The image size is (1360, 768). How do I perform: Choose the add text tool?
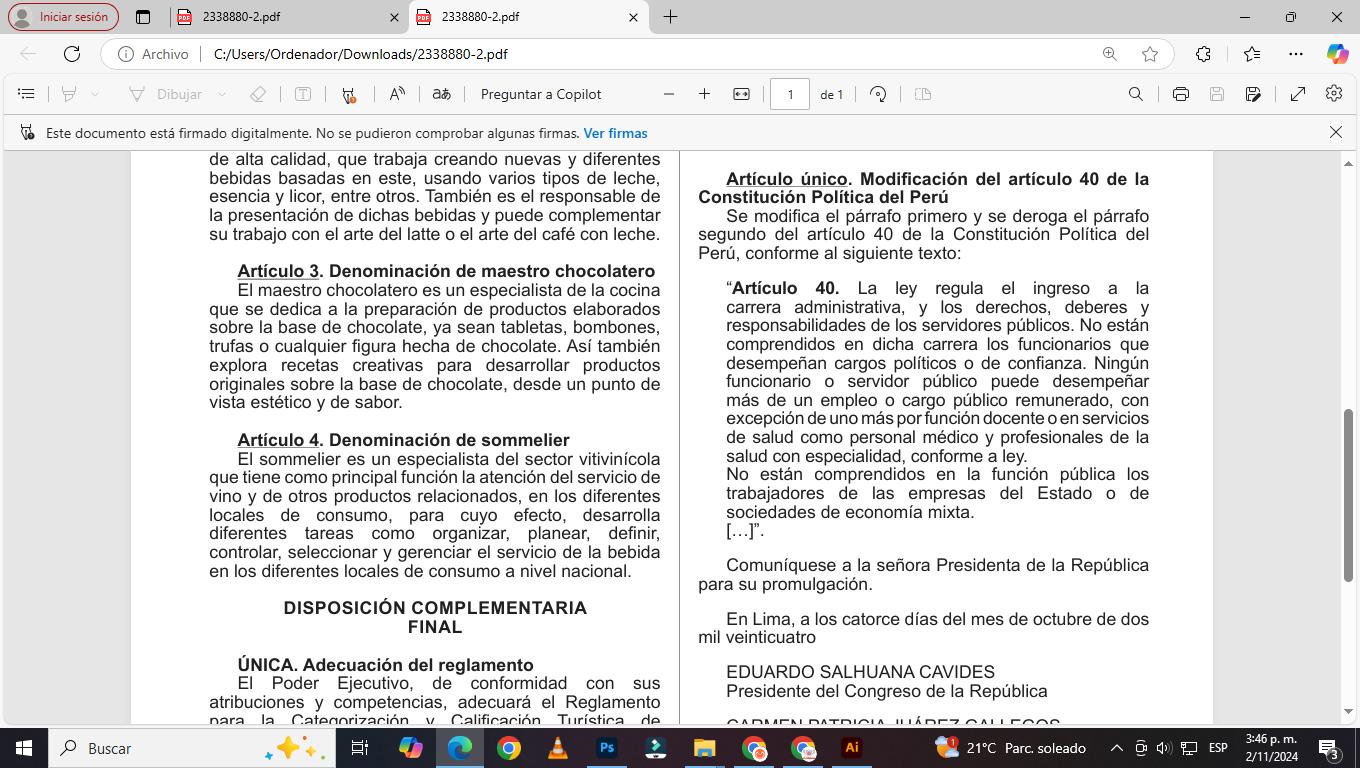click(x=303, y=94)
